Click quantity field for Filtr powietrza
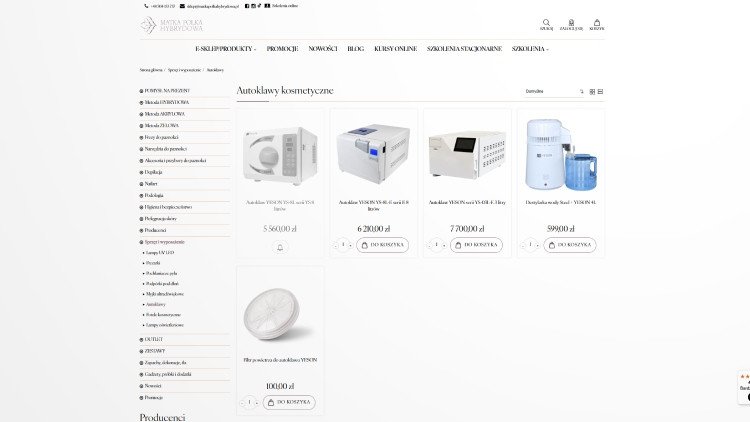The height and width of the screenshot is (422, 750). coord(249,402)
